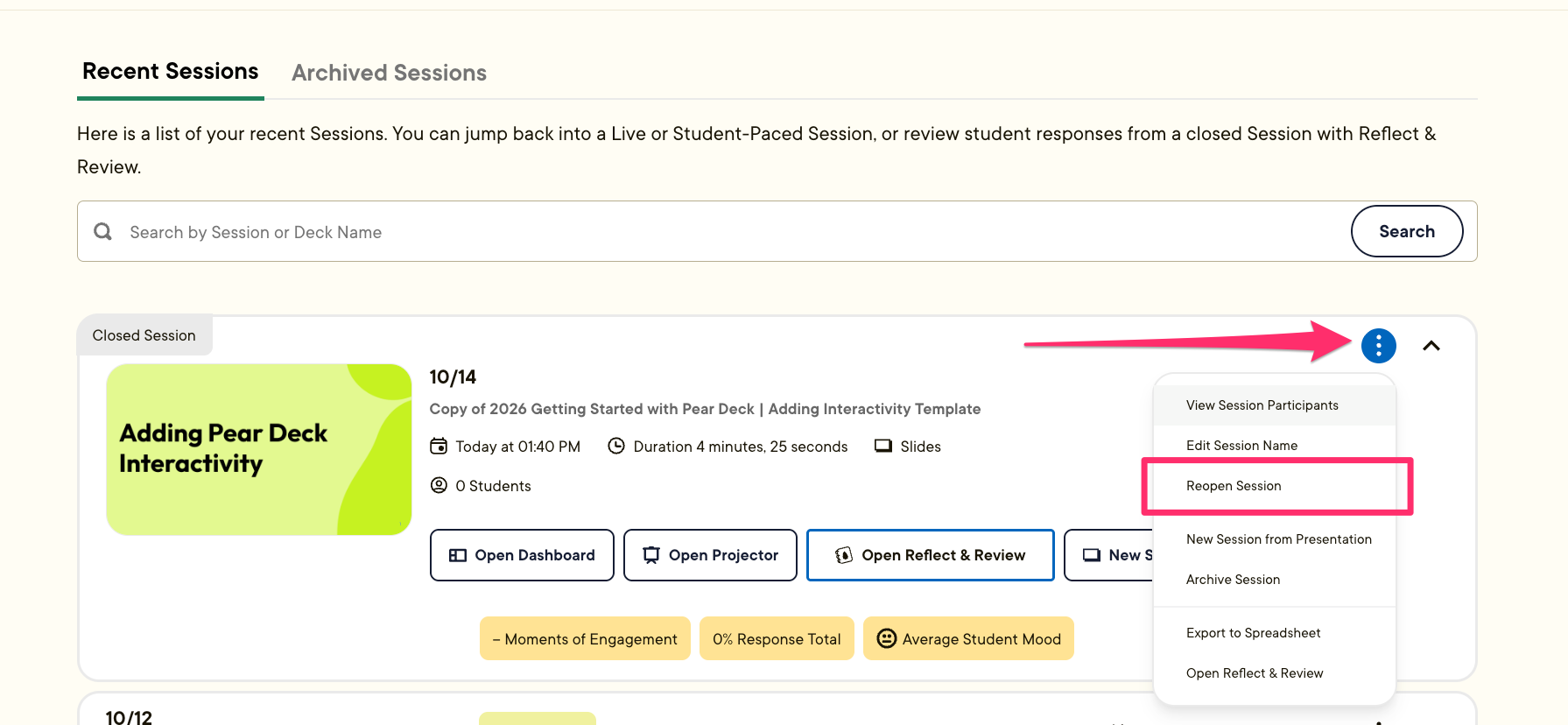Click the 0% Response Total badge

(x=777, y=638)
